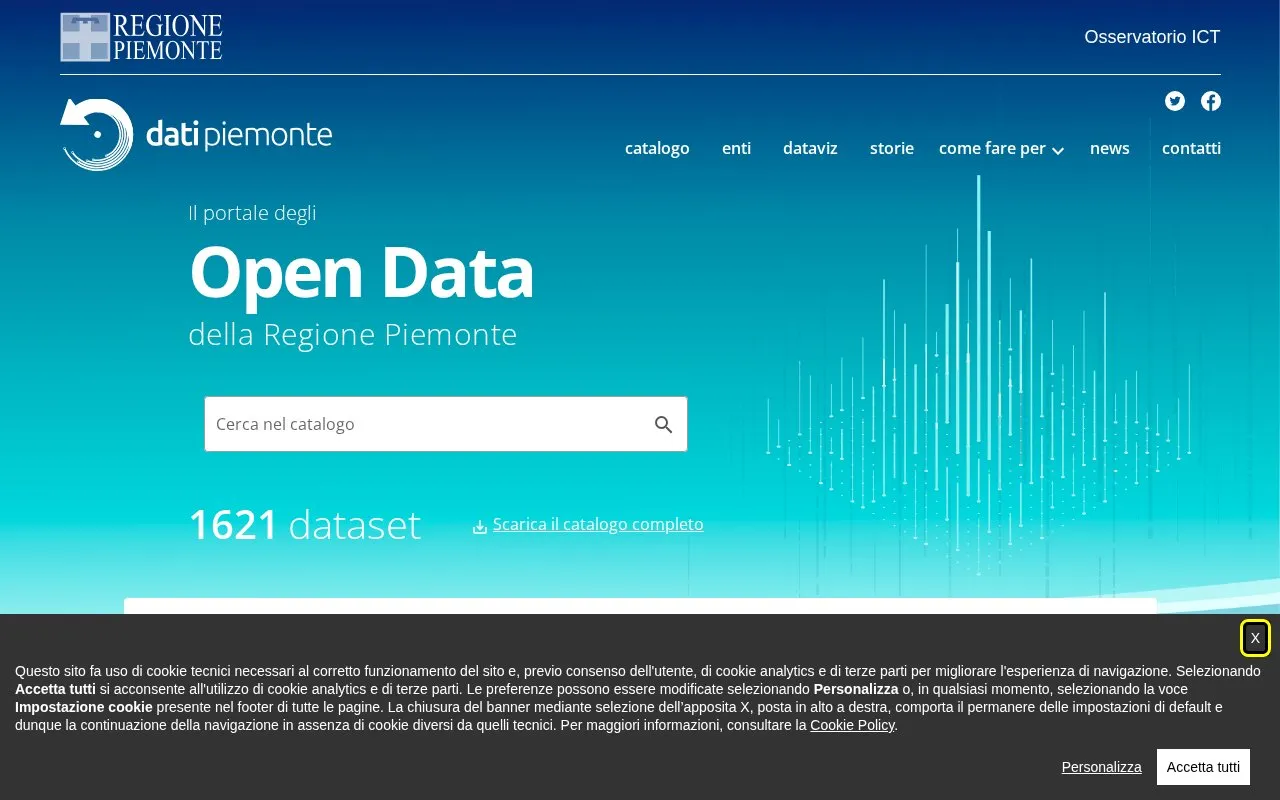
Task: Click 'Scarica il catalogo completo' link
Action: click(x=598, y=524)
